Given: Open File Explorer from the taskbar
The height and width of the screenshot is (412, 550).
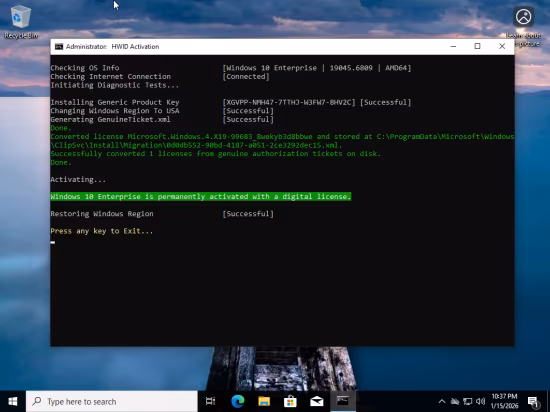Looking at the screenshot, I should [x=264, y=401].
